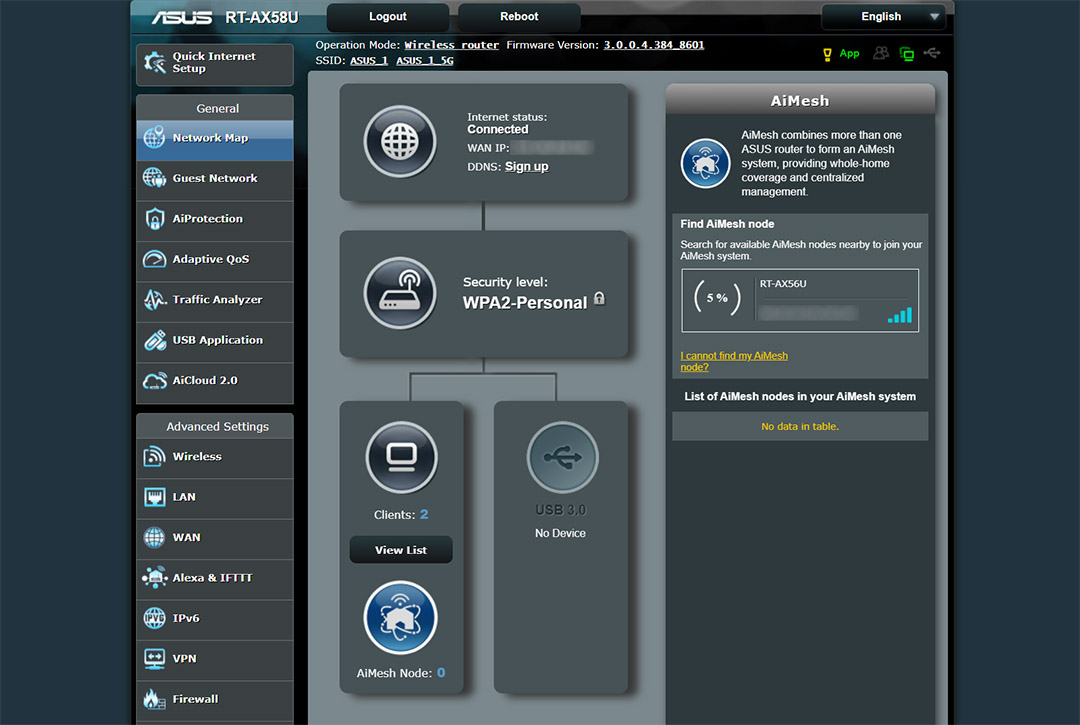Click the AiProtection shield icon

point(154,218)
